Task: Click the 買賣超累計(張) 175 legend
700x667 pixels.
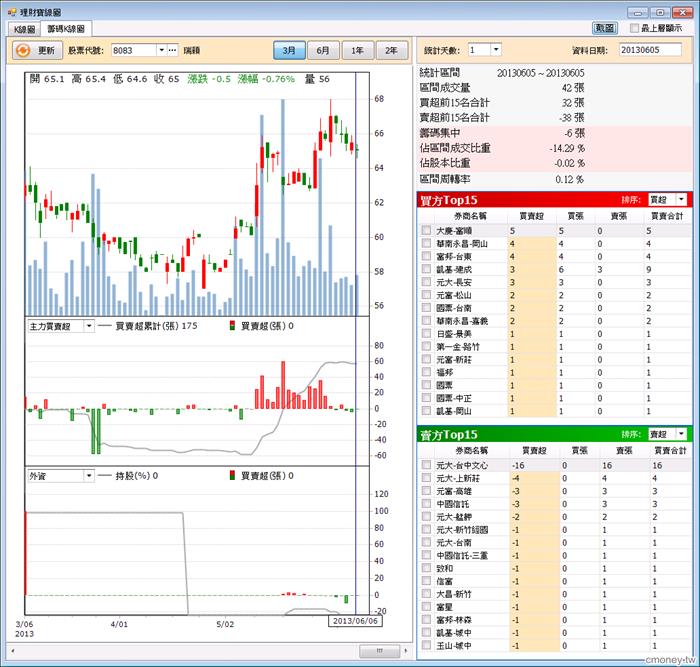Action: point(148,326)
